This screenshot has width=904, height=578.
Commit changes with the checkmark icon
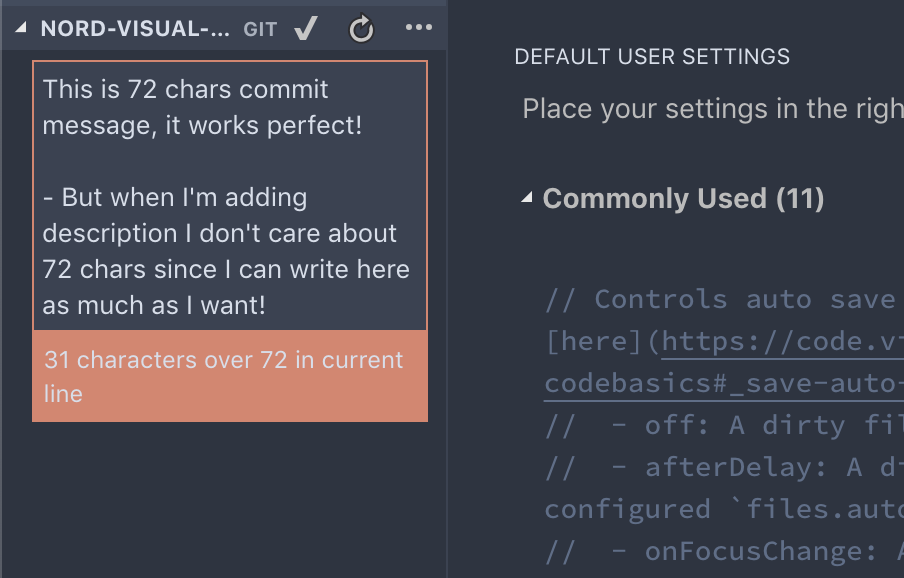305,29
